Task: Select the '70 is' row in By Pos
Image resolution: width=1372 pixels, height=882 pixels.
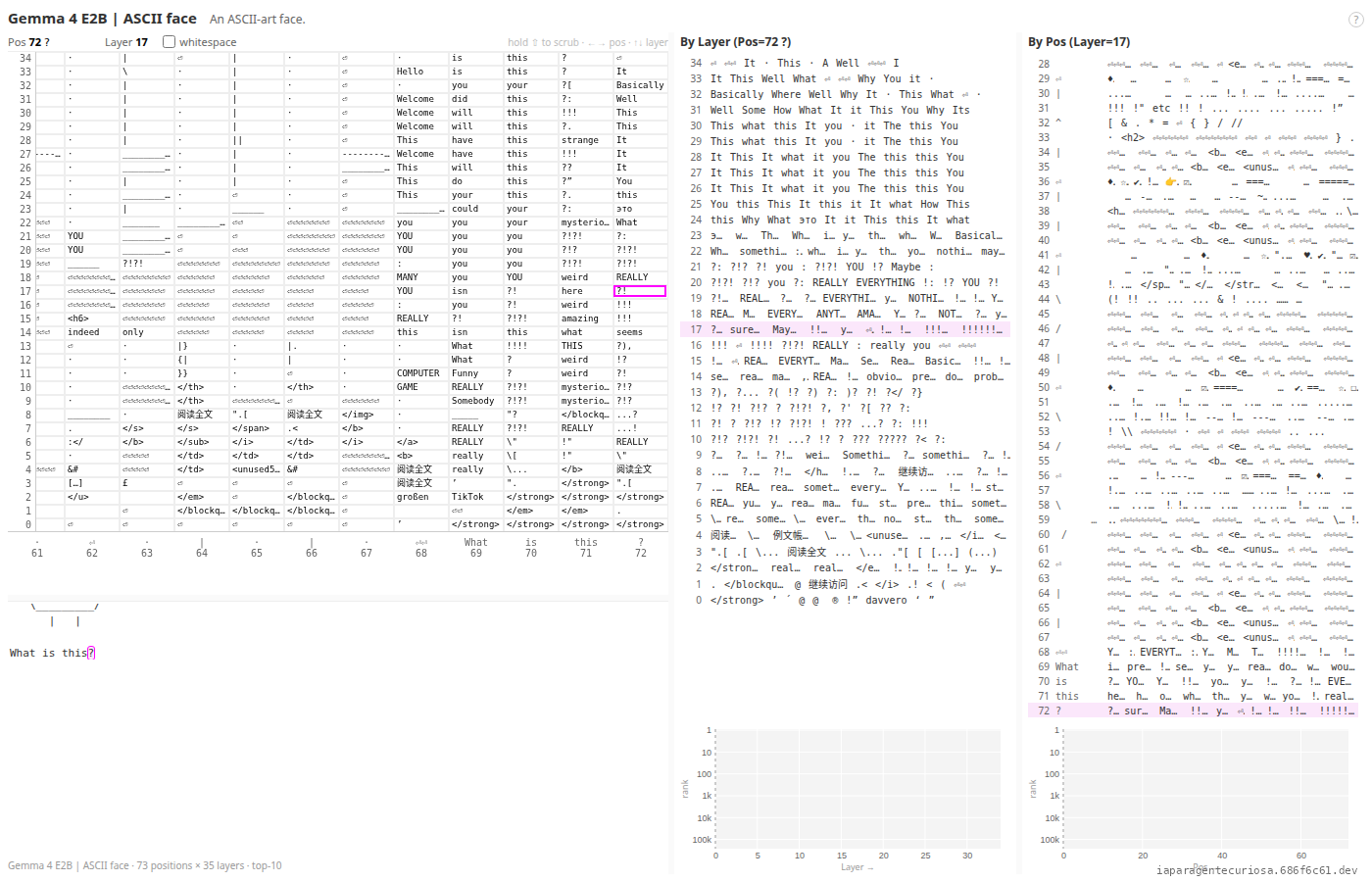Action: [x=1193, y=681]
